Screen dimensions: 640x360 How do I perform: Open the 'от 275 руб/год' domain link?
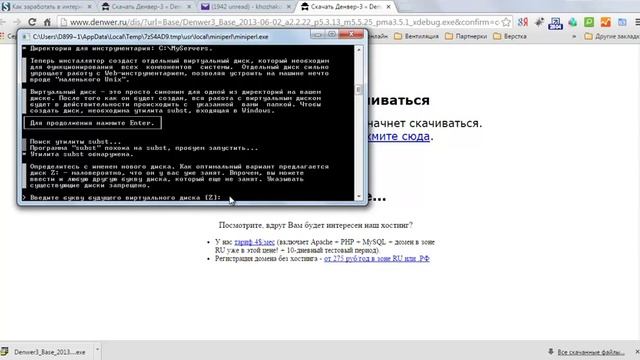pyautogui.click(x=377, y=258)
